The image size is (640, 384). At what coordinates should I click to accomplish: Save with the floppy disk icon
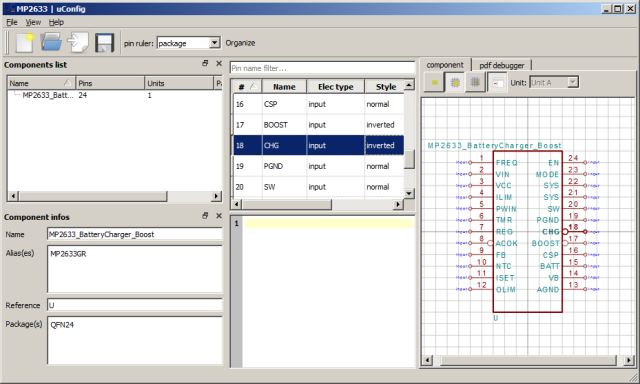(x=104, y=42)
